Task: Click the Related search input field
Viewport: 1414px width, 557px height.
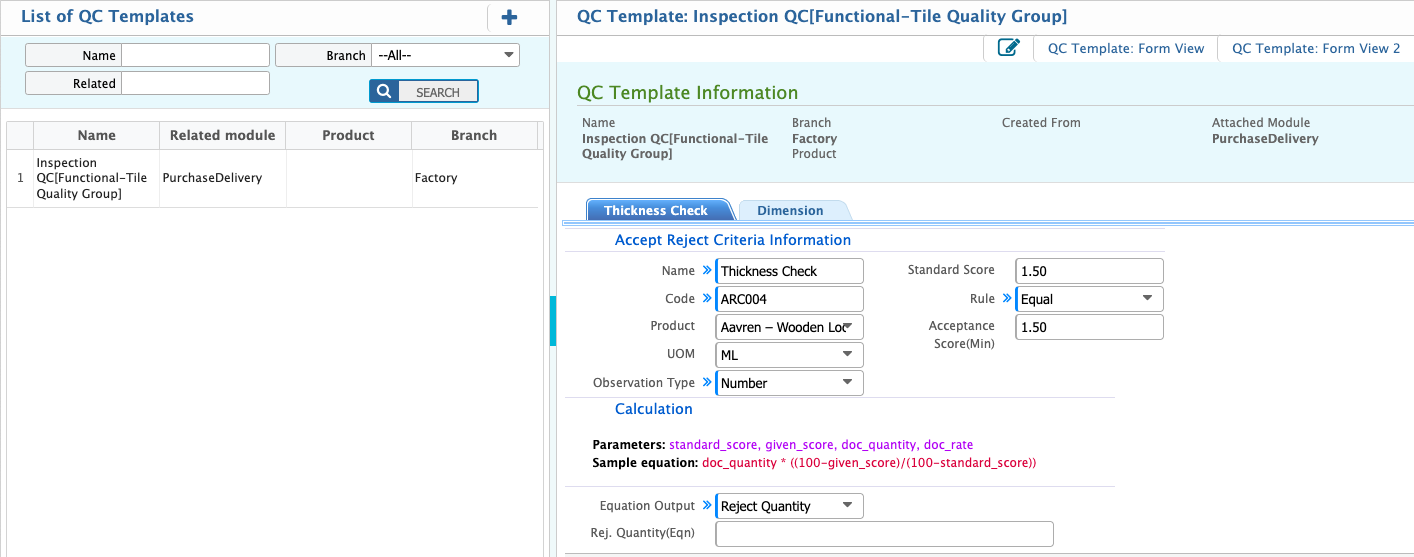Action: [x=195, y=83]
